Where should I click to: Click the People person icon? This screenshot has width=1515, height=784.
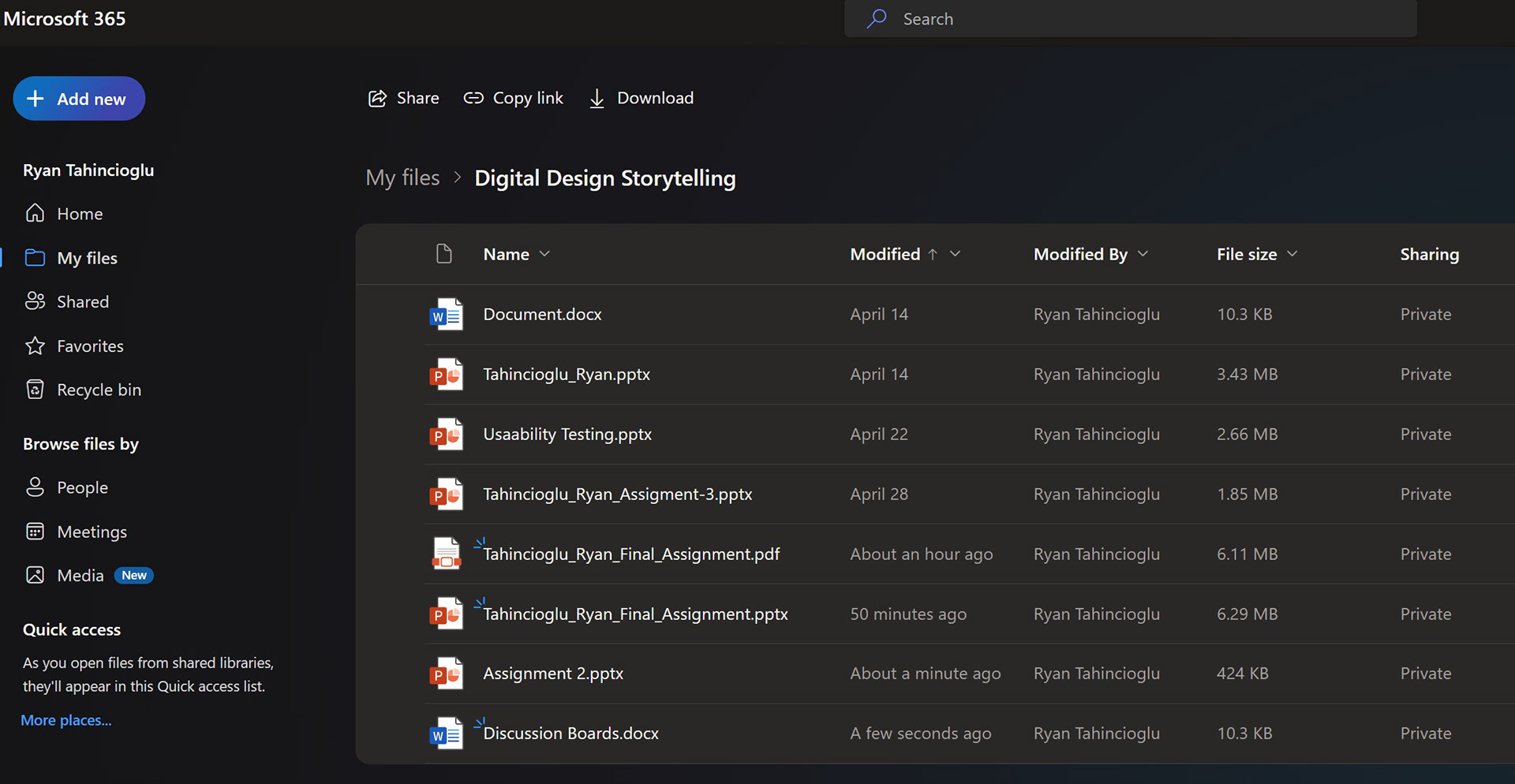[x=35, y=487]
